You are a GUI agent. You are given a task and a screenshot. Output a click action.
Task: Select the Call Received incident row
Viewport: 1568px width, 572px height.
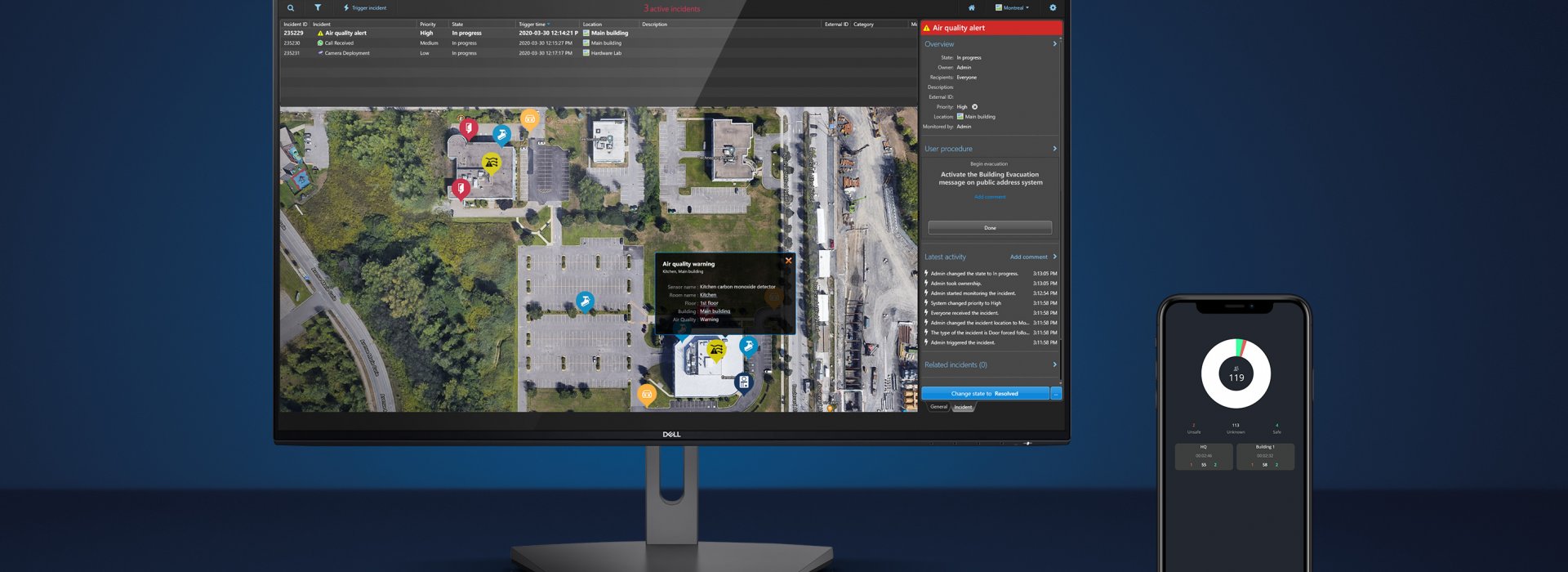pyautogui.click(x=599, y=43)
